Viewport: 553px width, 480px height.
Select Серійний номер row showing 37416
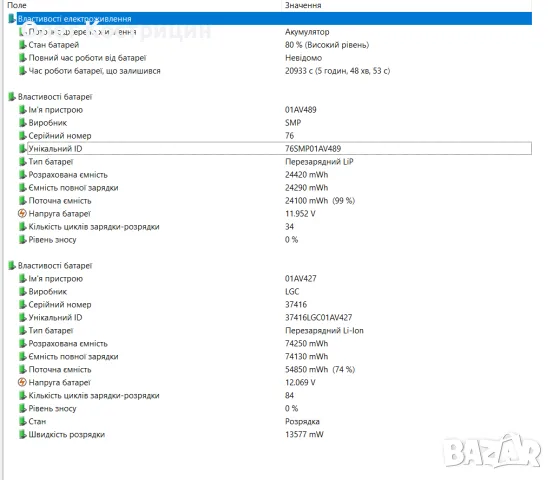click(279, 304)
